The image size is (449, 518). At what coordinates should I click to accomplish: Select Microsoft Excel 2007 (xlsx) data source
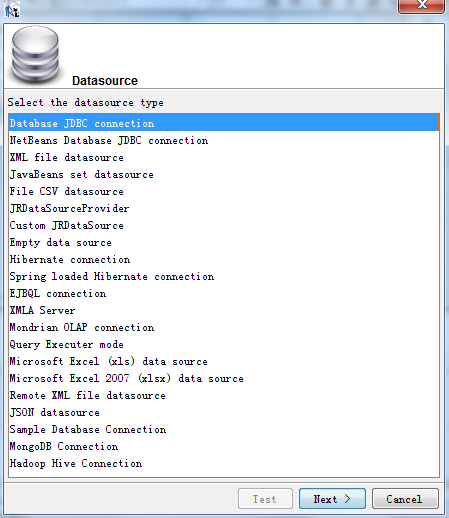pos(224,378)
